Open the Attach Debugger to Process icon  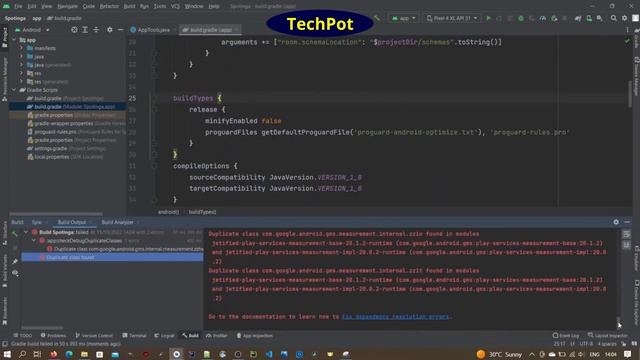[554, 18]
